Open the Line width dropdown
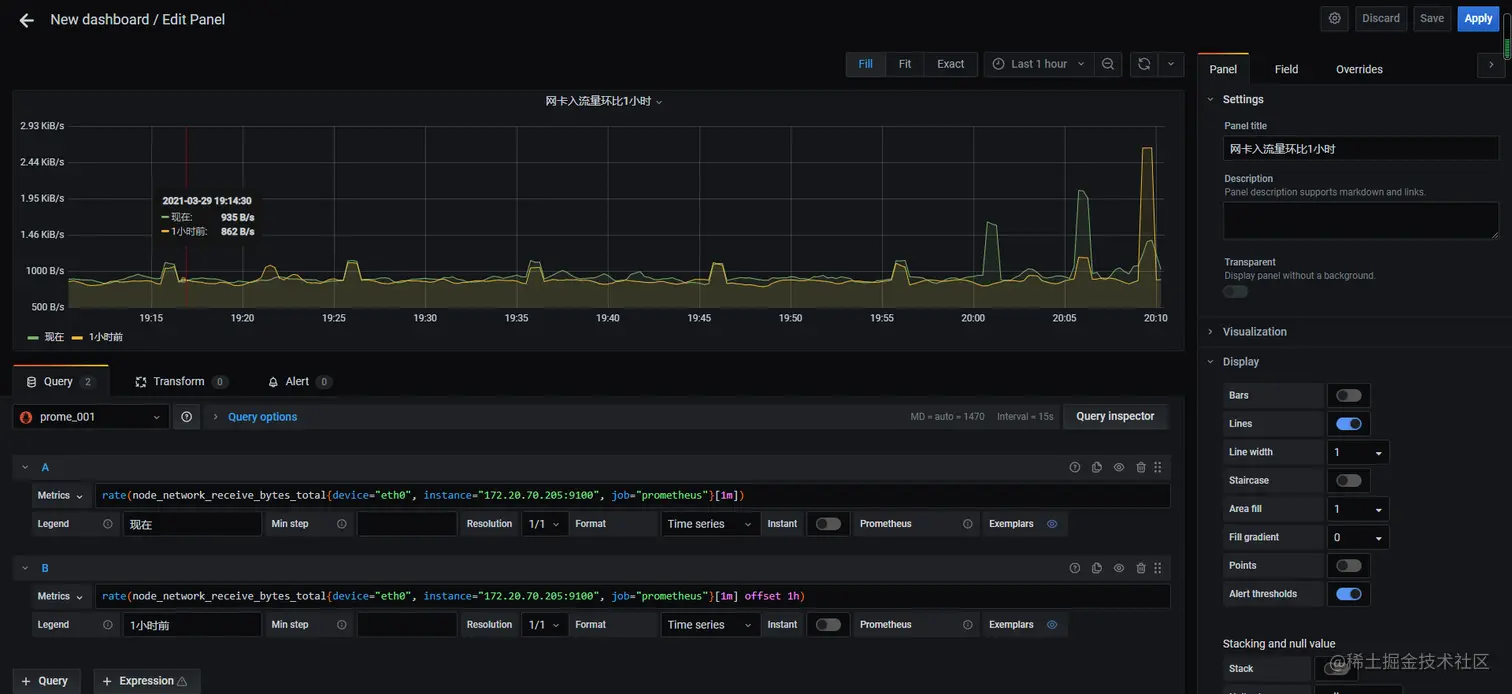Viewport: 1512px width, 694px height. coord(1358,453)
